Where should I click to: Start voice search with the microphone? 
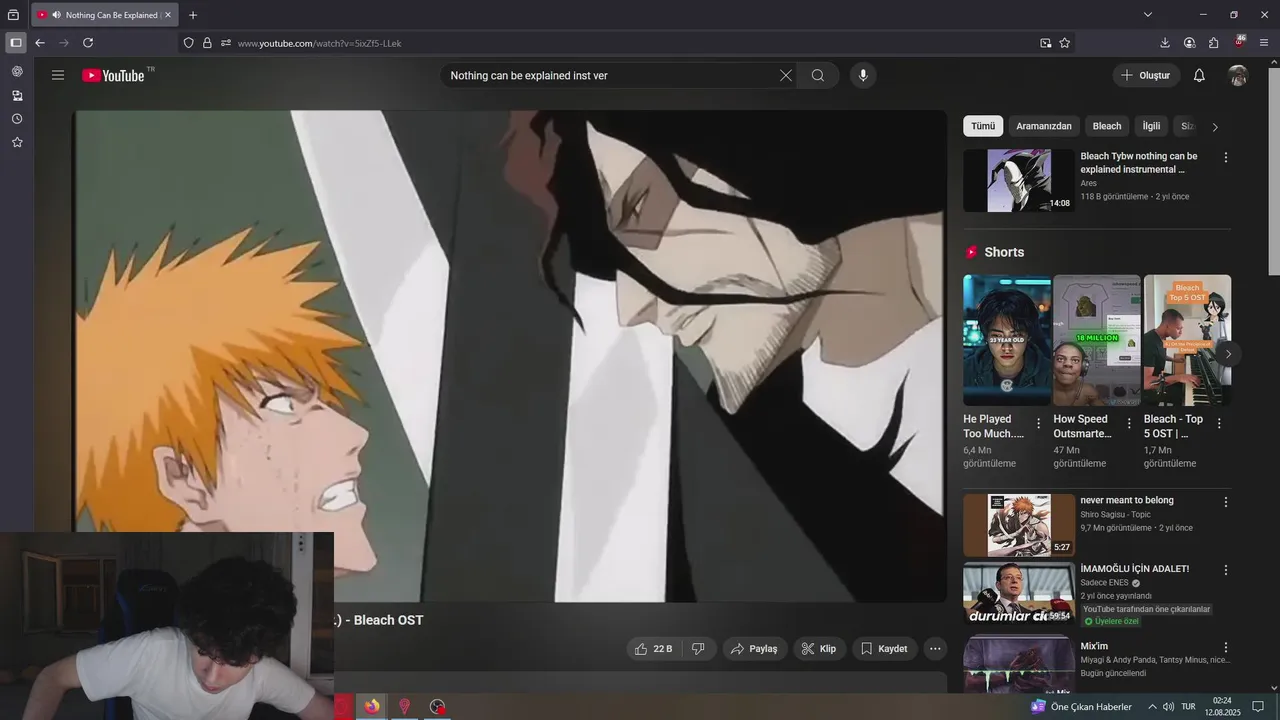click(863, 75)
